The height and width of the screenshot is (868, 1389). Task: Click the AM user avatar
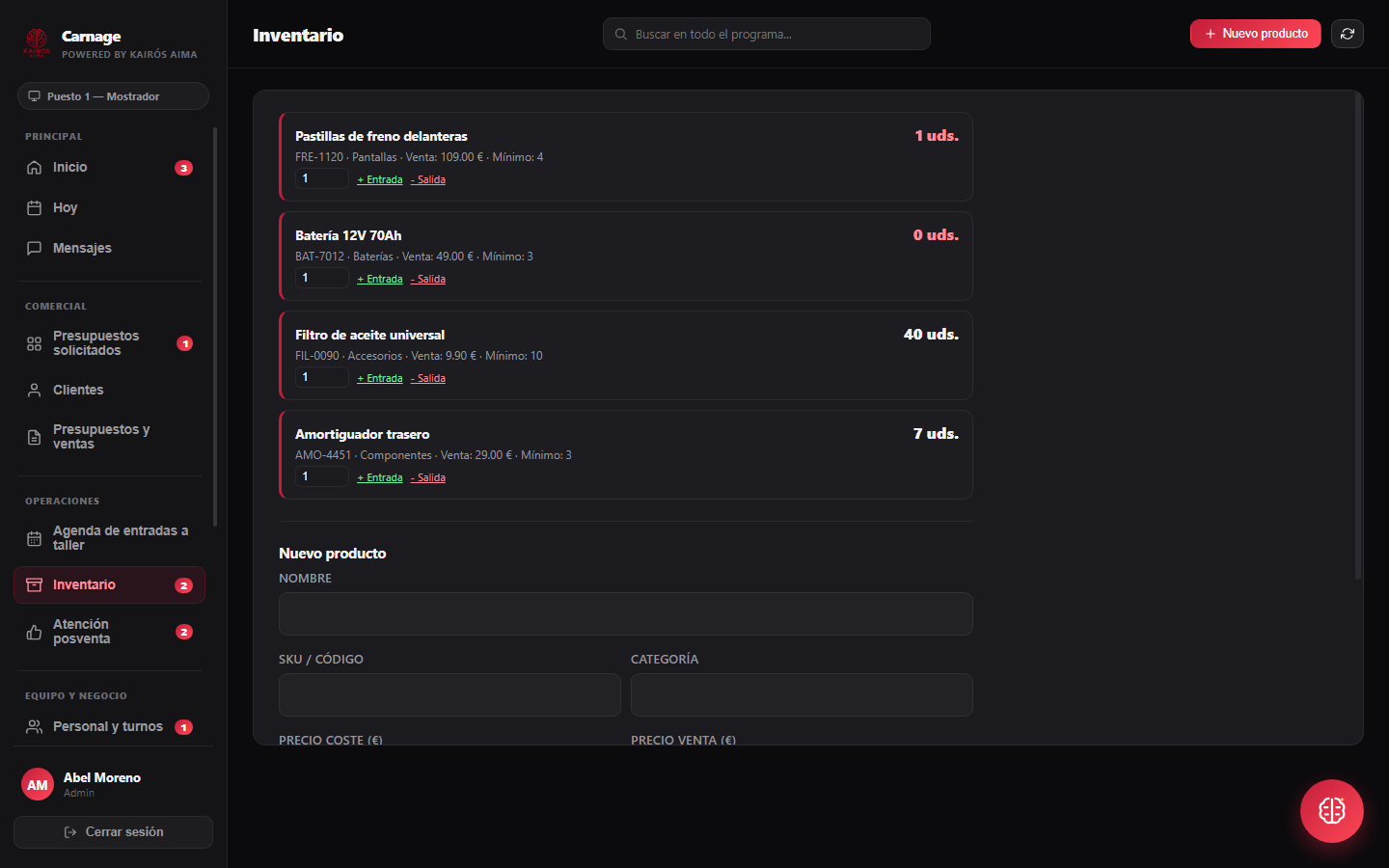pos(38,785)
